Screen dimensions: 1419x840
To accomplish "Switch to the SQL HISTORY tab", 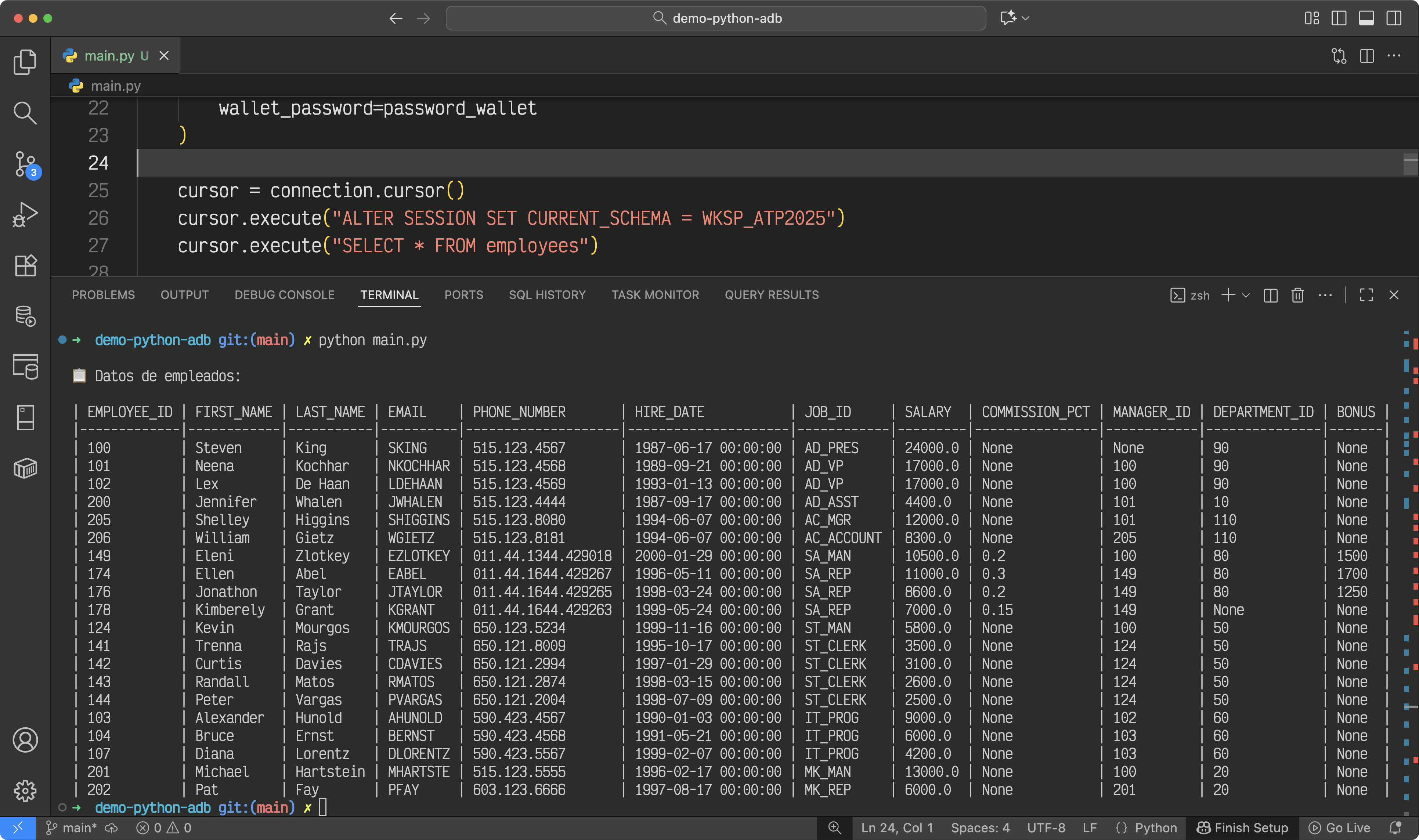I will tap(547, 294).
